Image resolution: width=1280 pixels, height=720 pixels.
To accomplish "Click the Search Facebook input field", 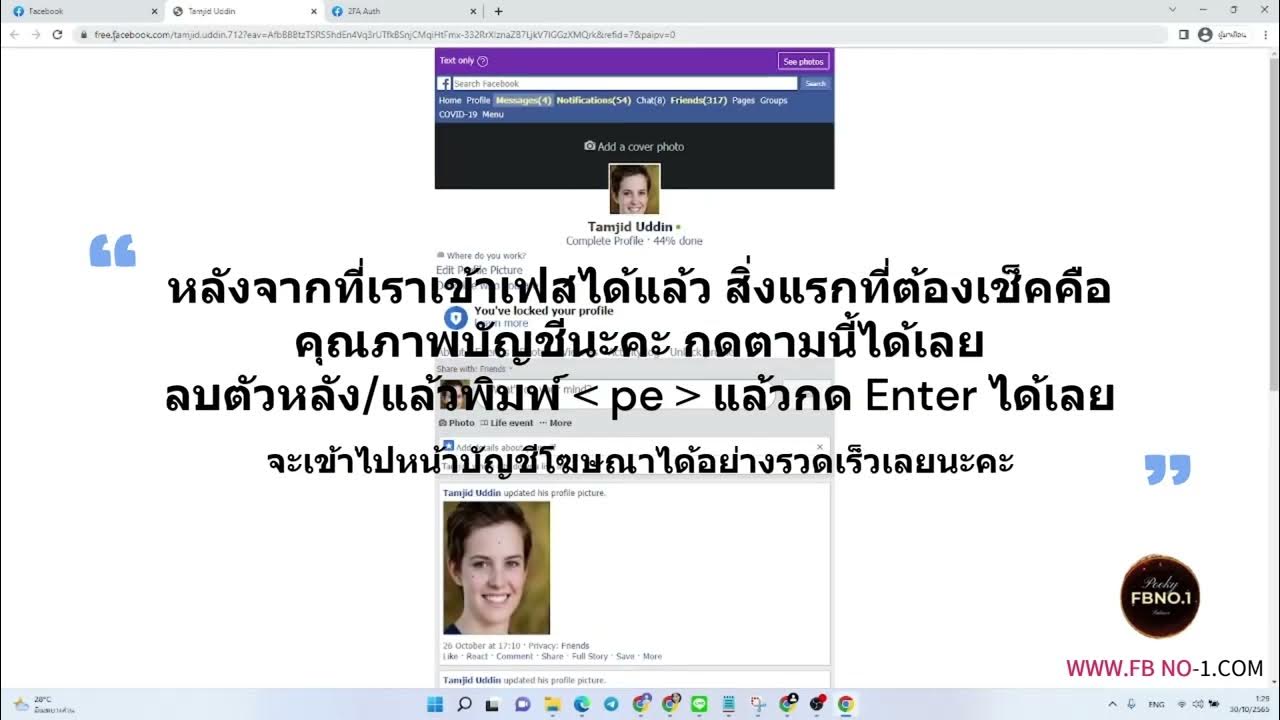I will point(625,84).
